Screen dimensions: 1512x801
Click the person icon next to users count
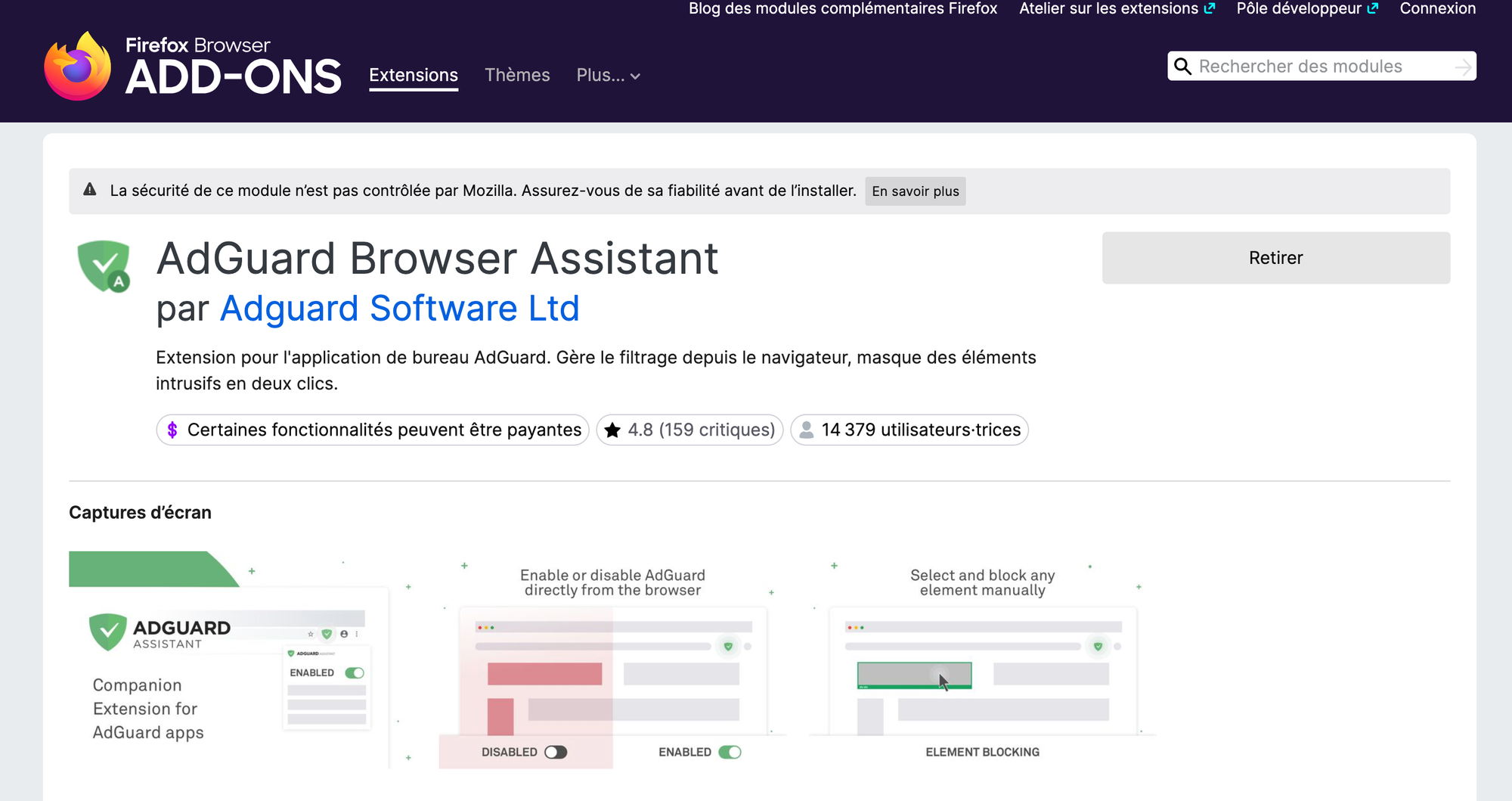(x=807, y=430)
